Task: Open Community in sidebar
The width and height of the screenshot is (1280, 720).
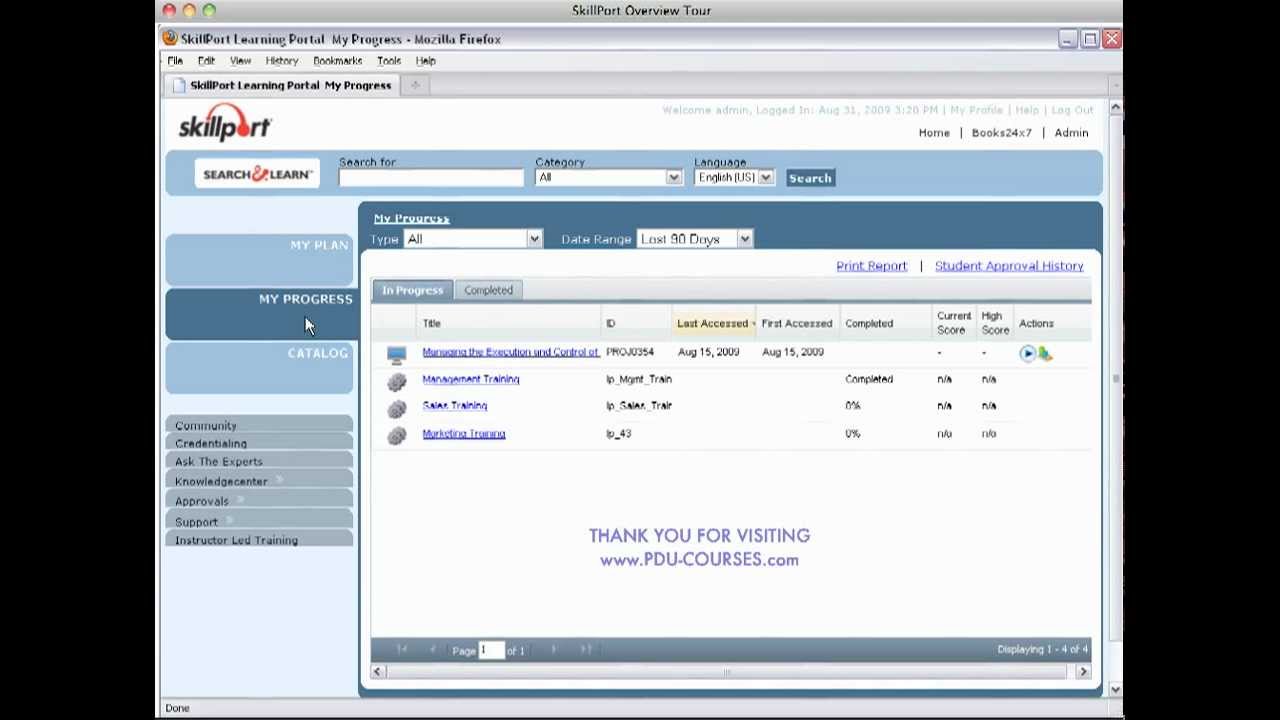Action: 259,425
